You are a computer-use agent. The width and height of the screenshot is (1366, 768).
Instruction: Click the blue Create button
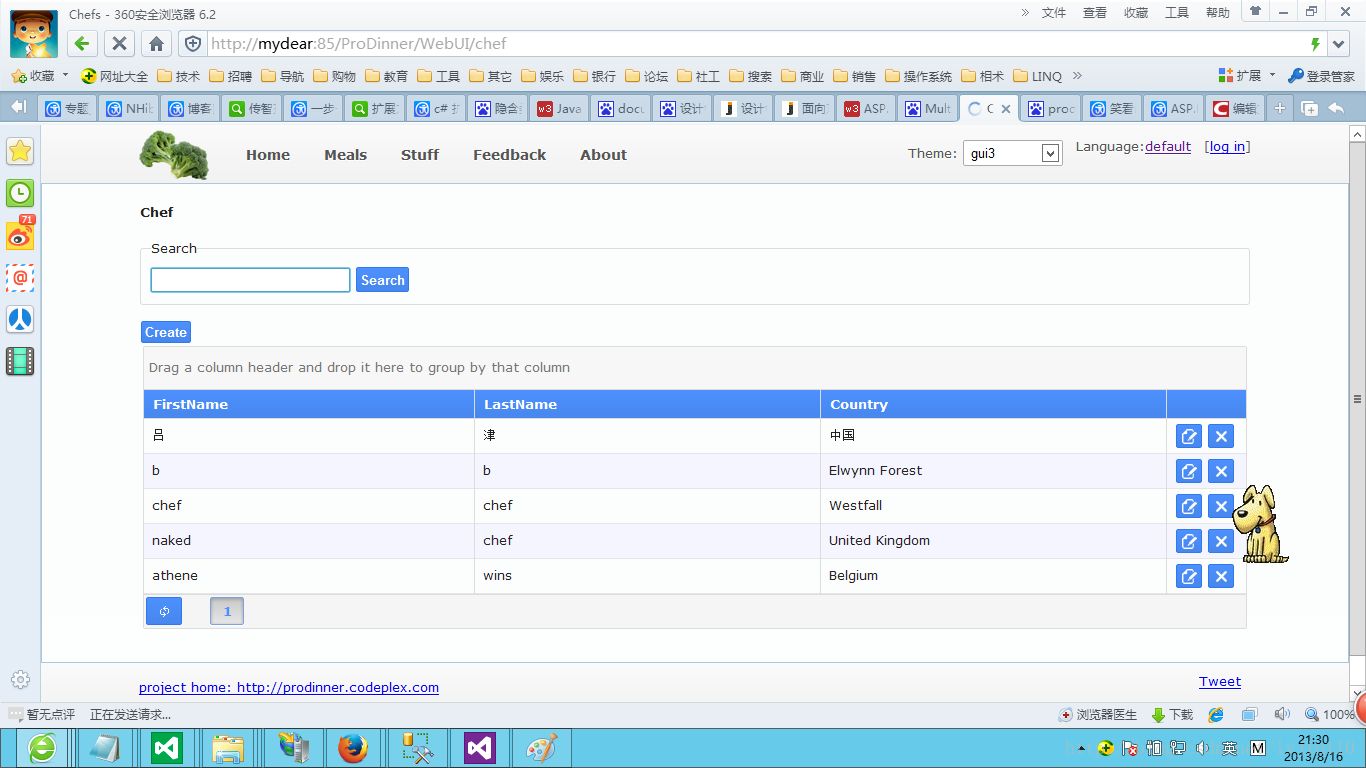pos(166,332)
